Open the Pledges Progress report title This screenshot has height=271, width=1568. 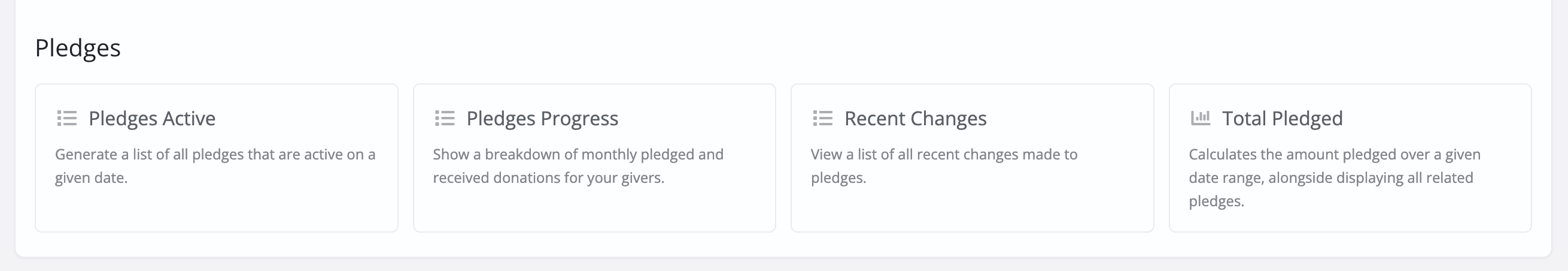pos(542,118)
